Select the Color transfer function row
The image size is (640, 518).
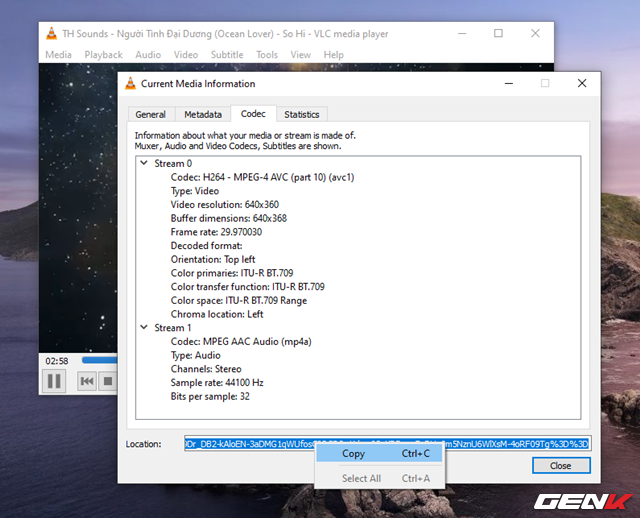click(248, 287)
